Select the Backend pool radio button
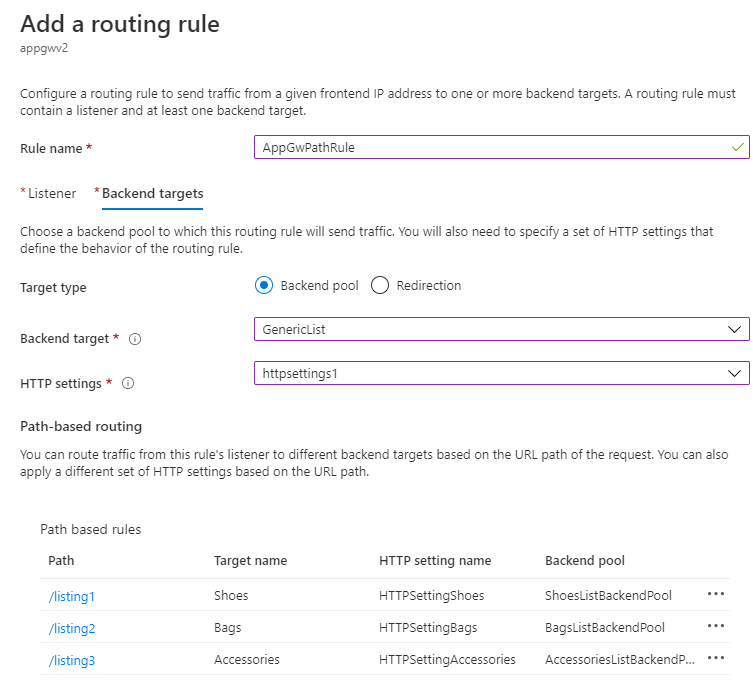The width and height of the screenshot is (753, 697). (264, 285)
